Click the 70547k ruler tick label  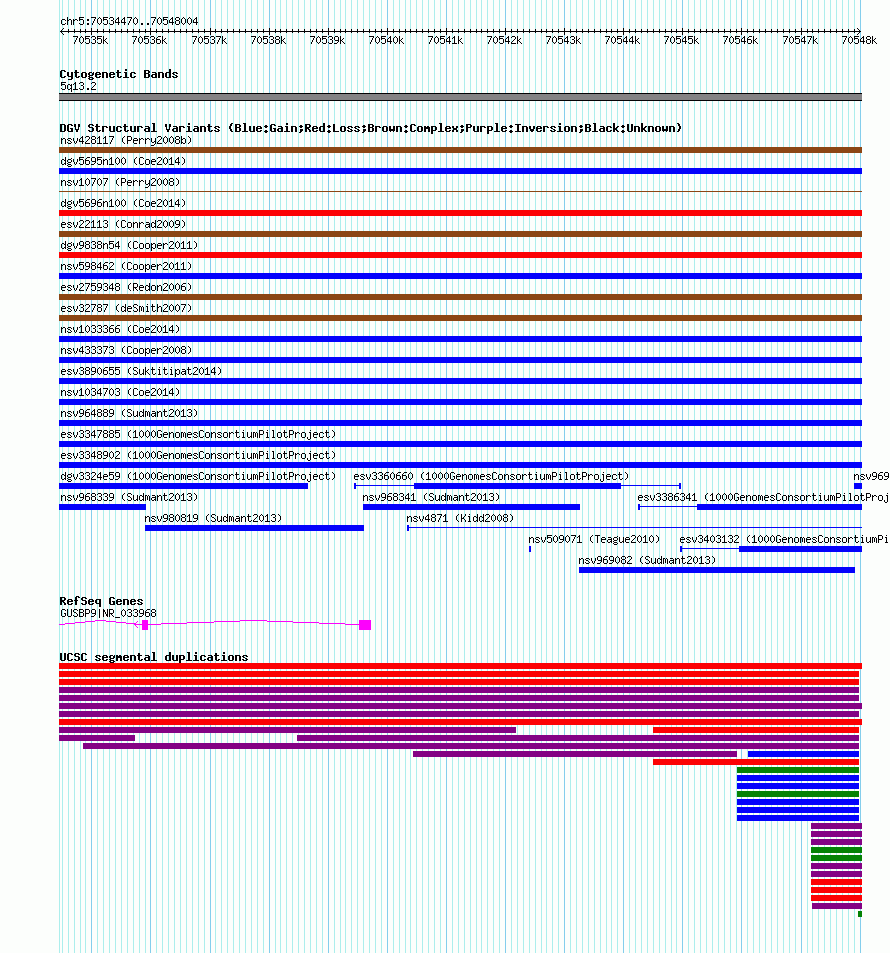pyautogui.click(x=800, y=40)
